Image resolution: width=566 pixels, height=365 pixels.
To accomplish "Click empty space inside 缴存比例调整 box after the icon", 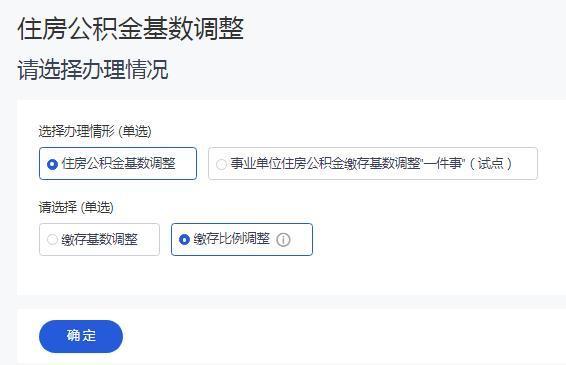I will (301, 240).
